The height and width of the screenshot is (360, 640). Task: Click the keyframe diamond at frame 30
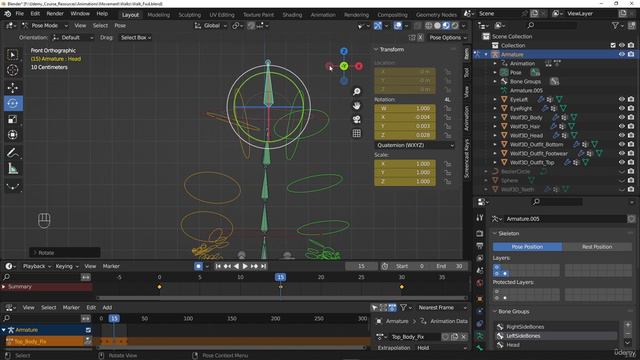[x=402, y=287]
